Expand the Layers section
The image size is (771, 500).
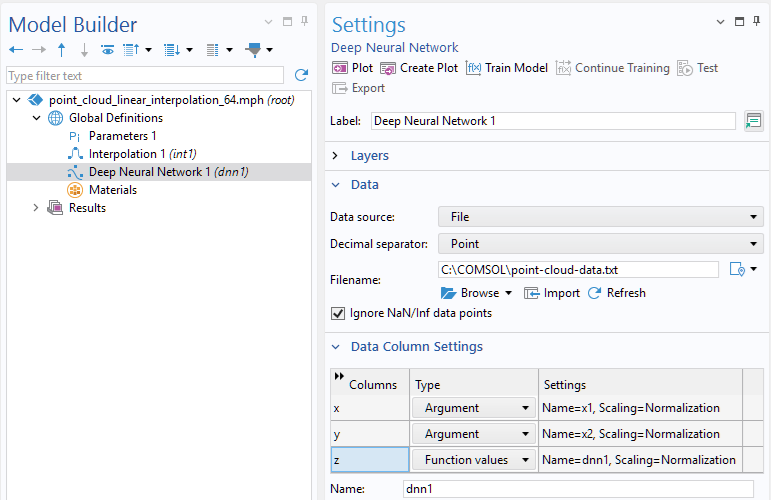[x=335, y=156]
